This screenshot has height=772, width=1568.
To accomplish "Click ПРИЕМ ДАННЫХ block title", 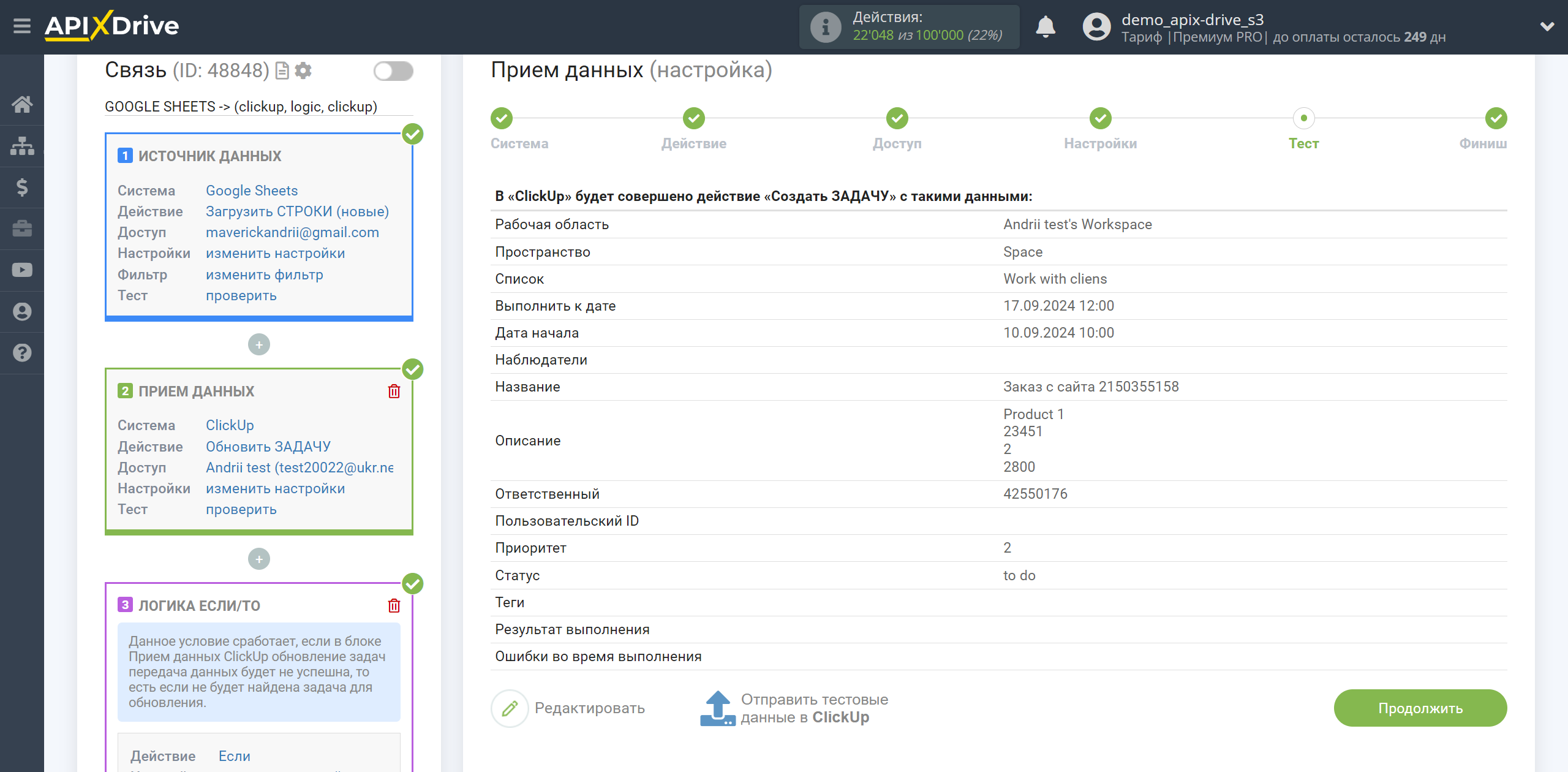I will coord(197,392).
